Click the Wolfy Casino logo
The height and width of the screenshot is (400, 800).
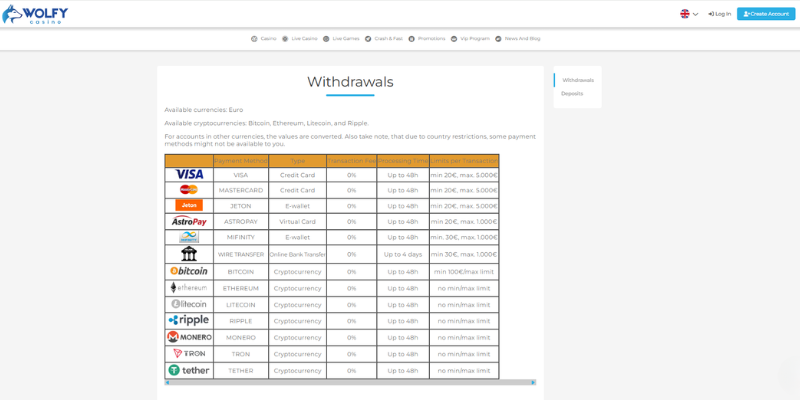pyautogui.click(x=35, y=14)
